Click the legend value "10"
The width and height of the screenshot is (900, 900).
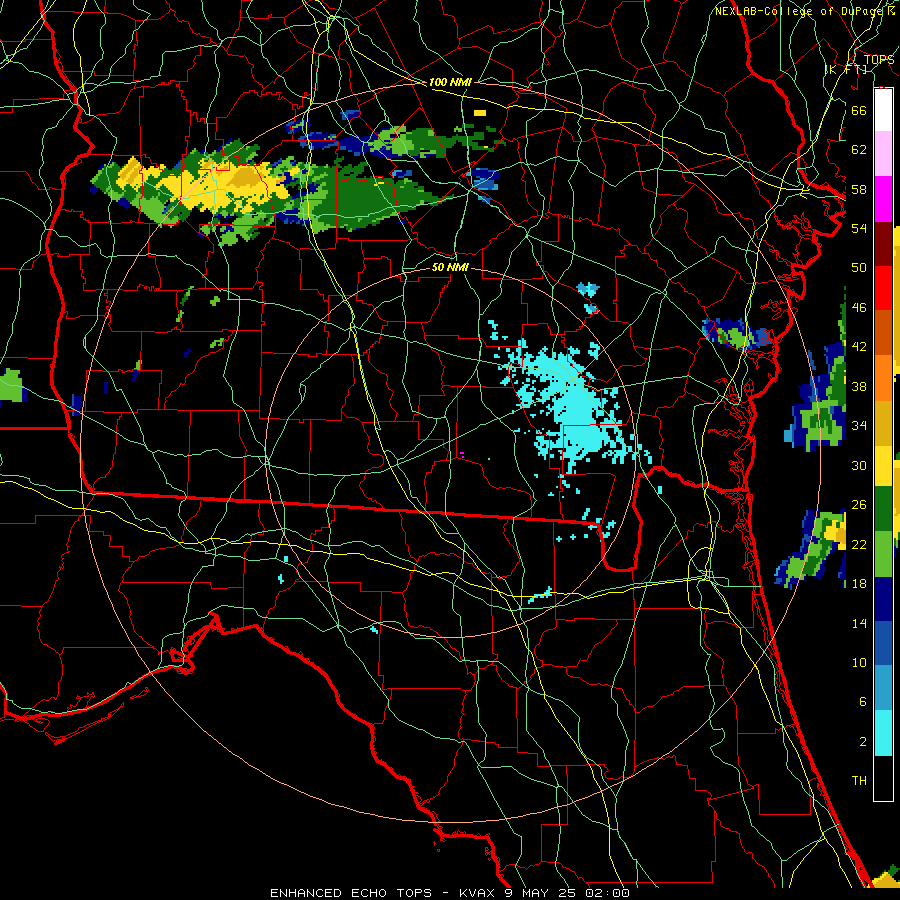point(859,662)
